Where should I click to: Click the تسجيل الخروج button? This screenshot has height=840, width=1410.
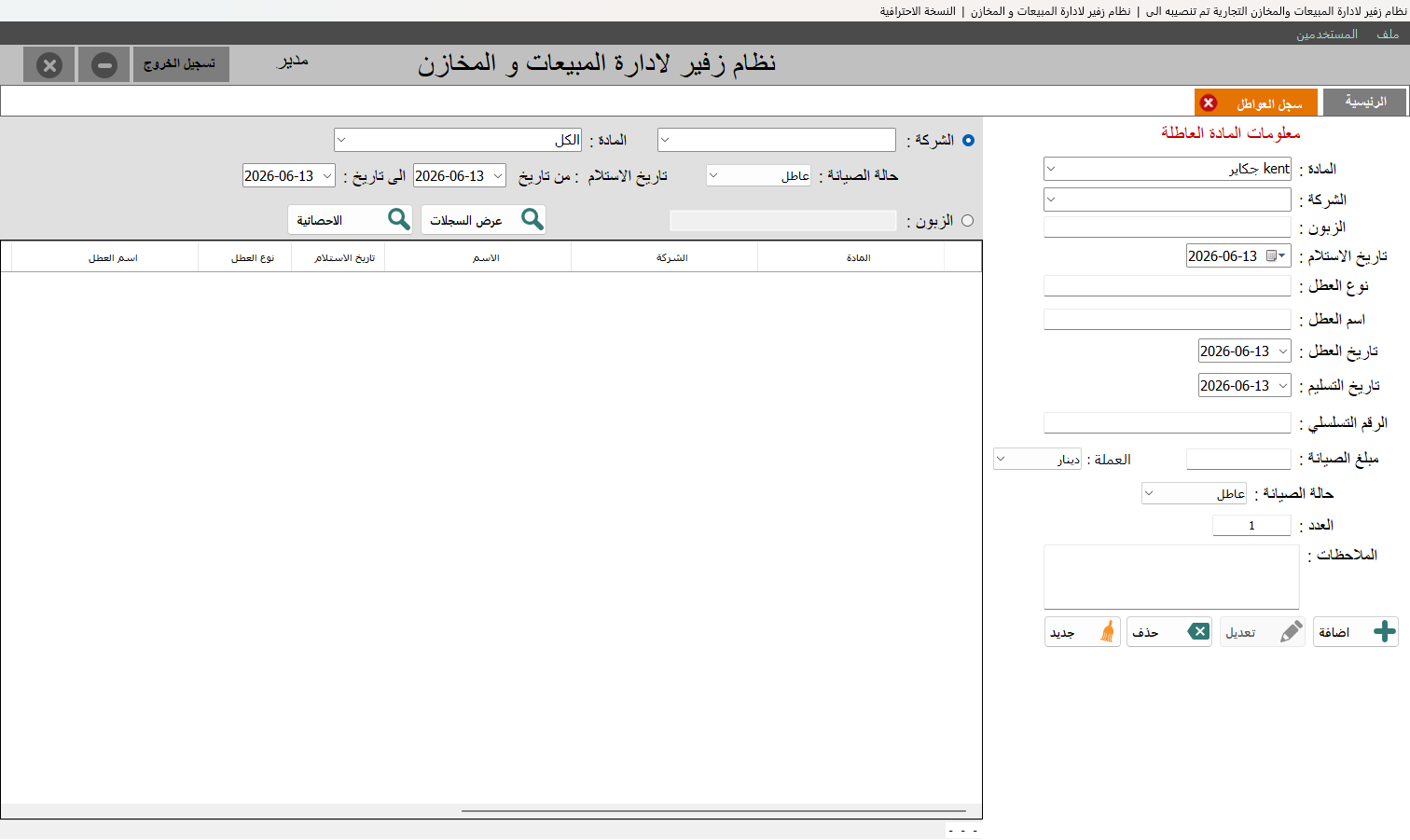point(181,64)
